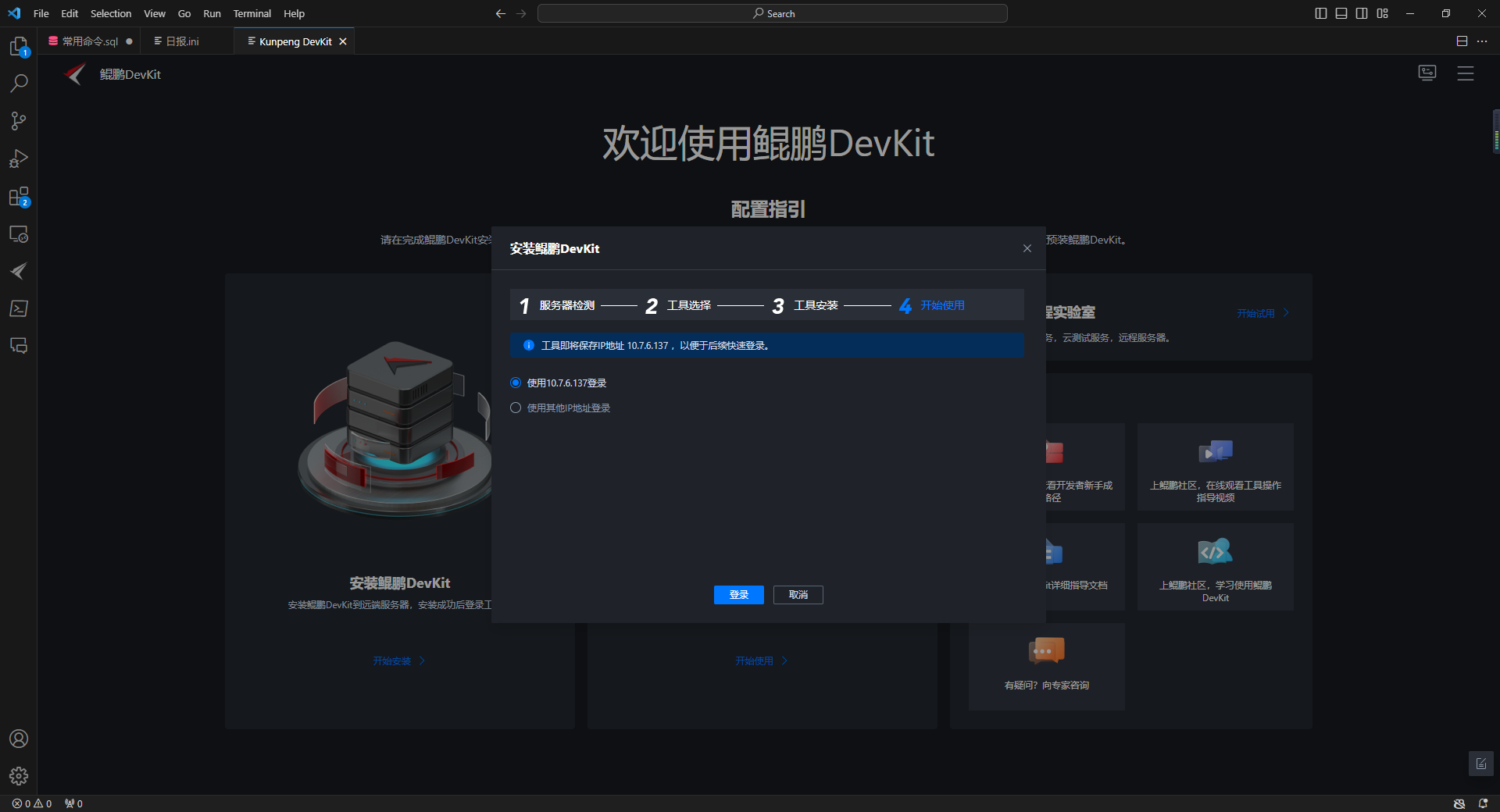Close the install DevKit dialog
1500x812 pixels.
[1027, 248]
